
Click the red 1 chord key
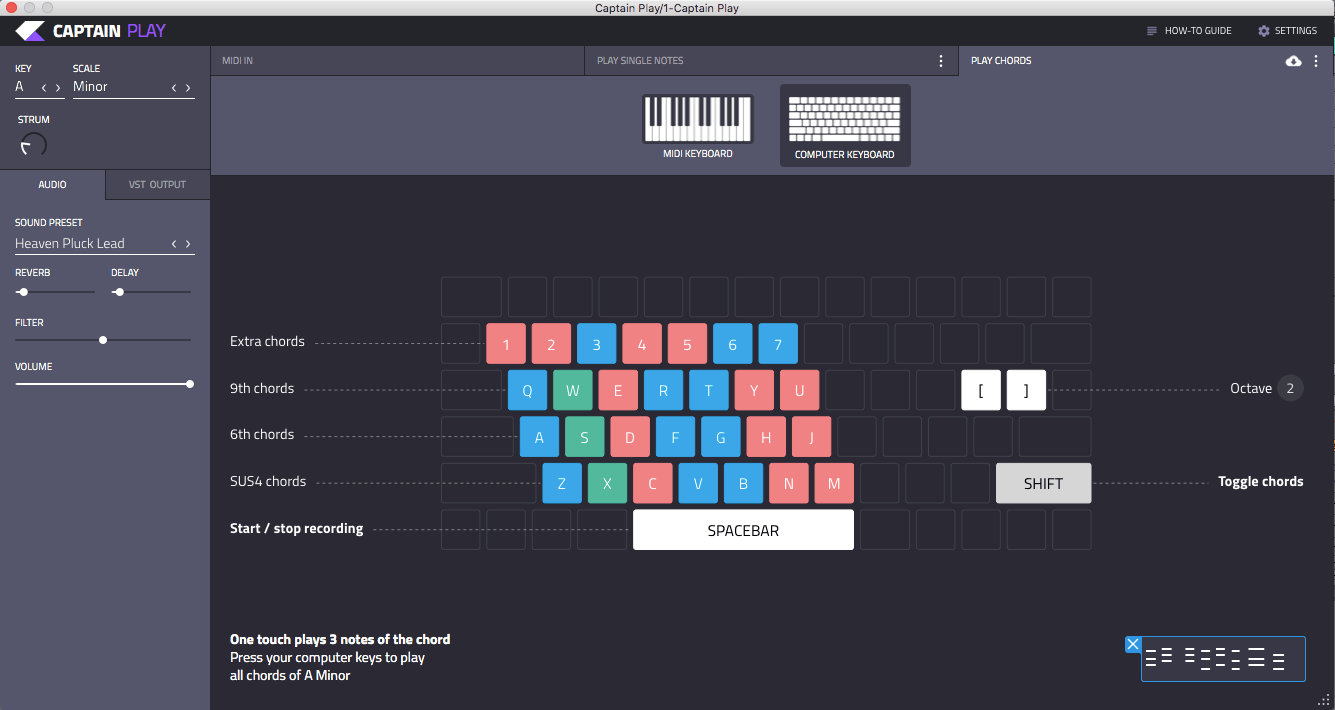(506, 343)
